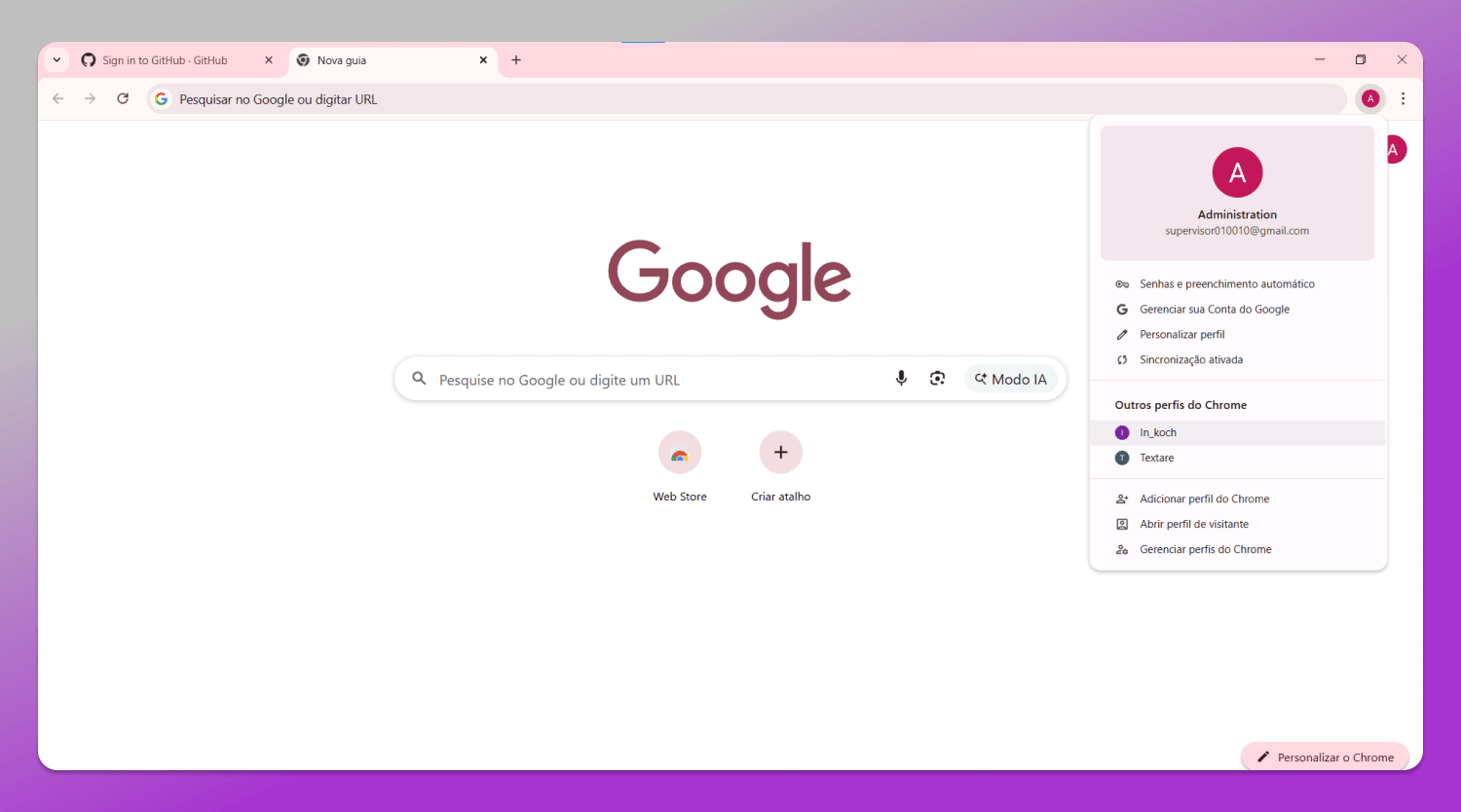The image size is (1461, 812).
Task: Click the pencil icon beside Personalizar perfil
Action: (1122, 335)
